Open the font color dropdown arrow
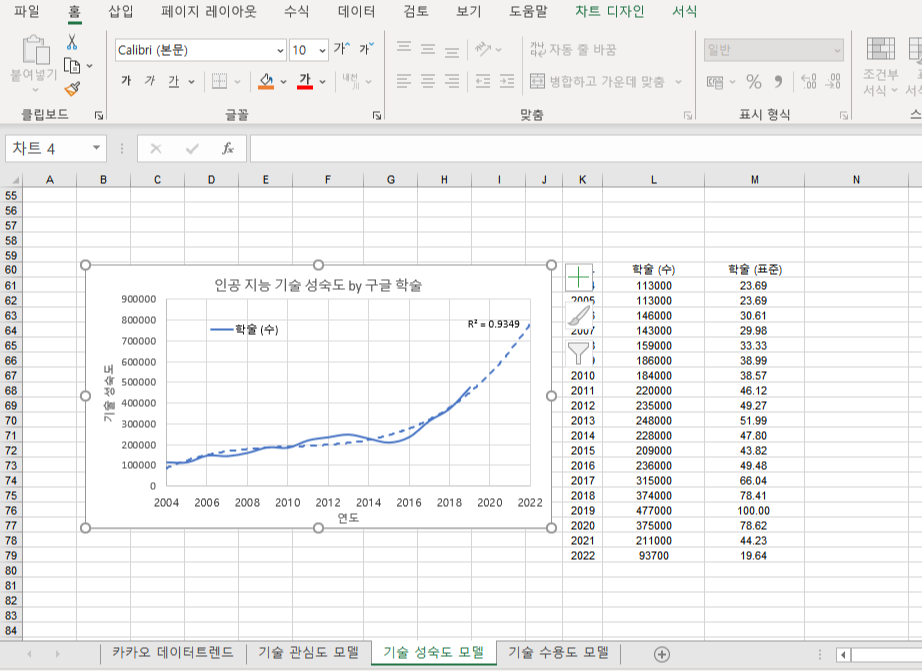Screen dimensions: 922x671 tap(322, 82)
